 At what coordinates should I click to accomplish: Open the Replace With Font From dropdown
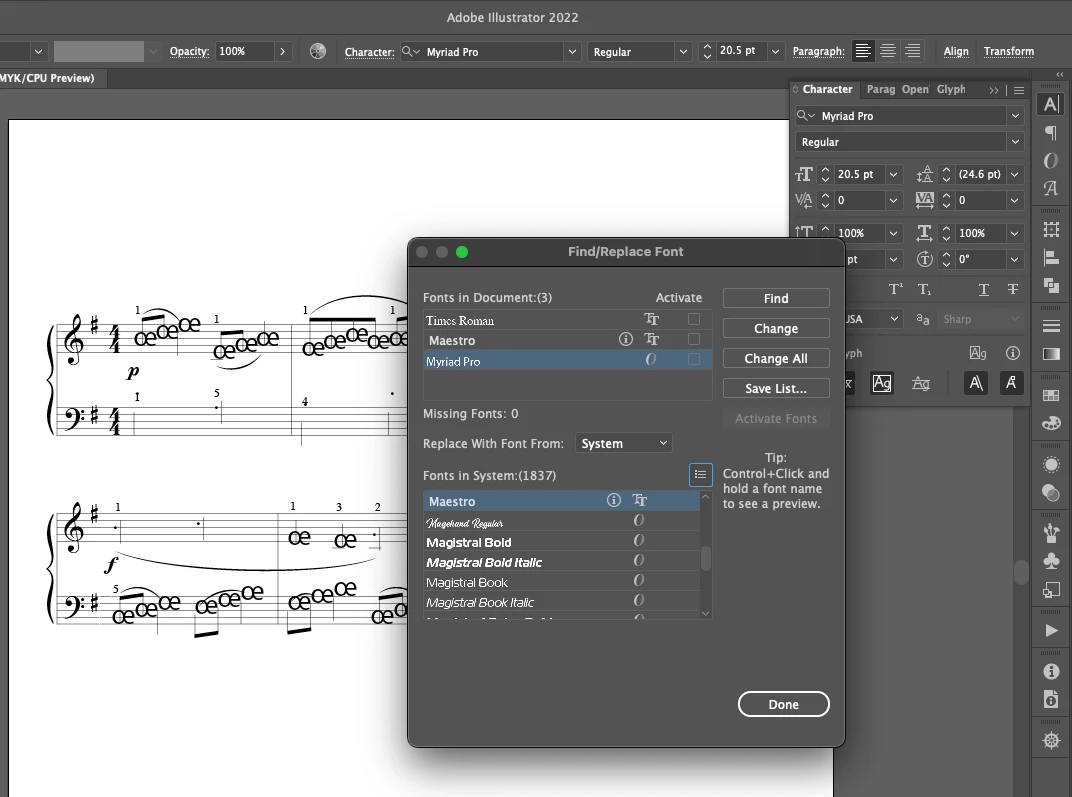(x=624, y=443)
